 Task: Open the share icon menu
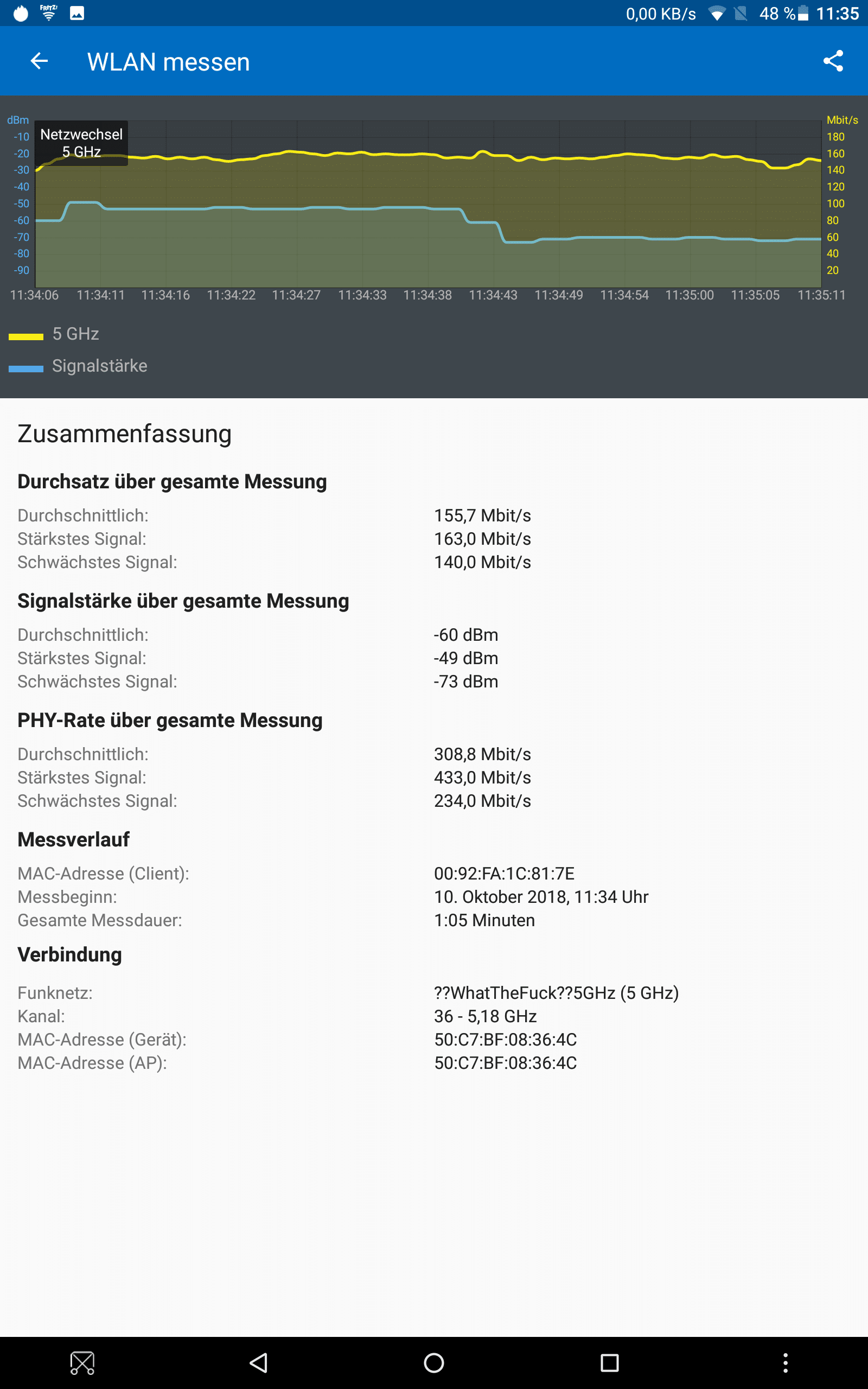[833, 61]
